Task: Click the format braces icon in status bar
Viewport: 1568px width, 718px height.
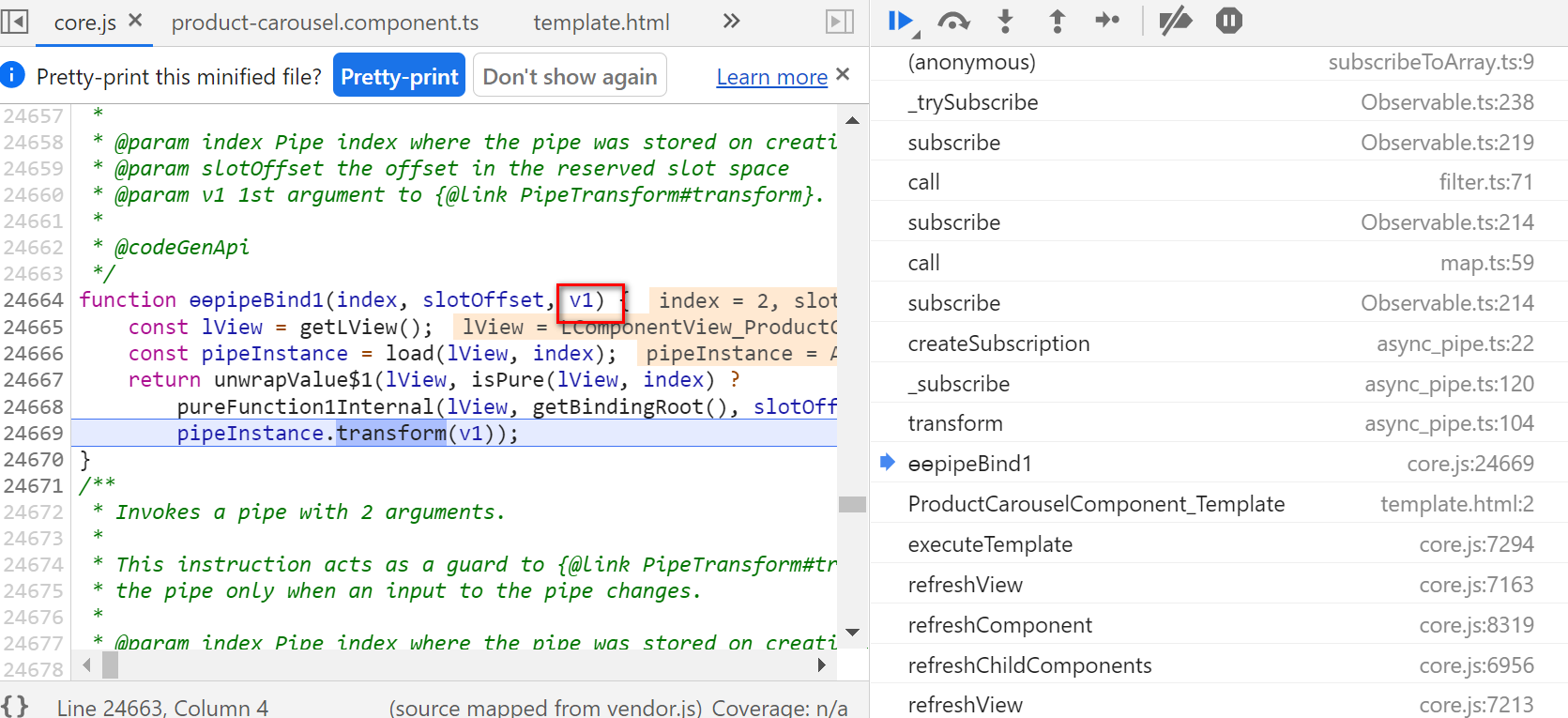Action: click(15, 706)
